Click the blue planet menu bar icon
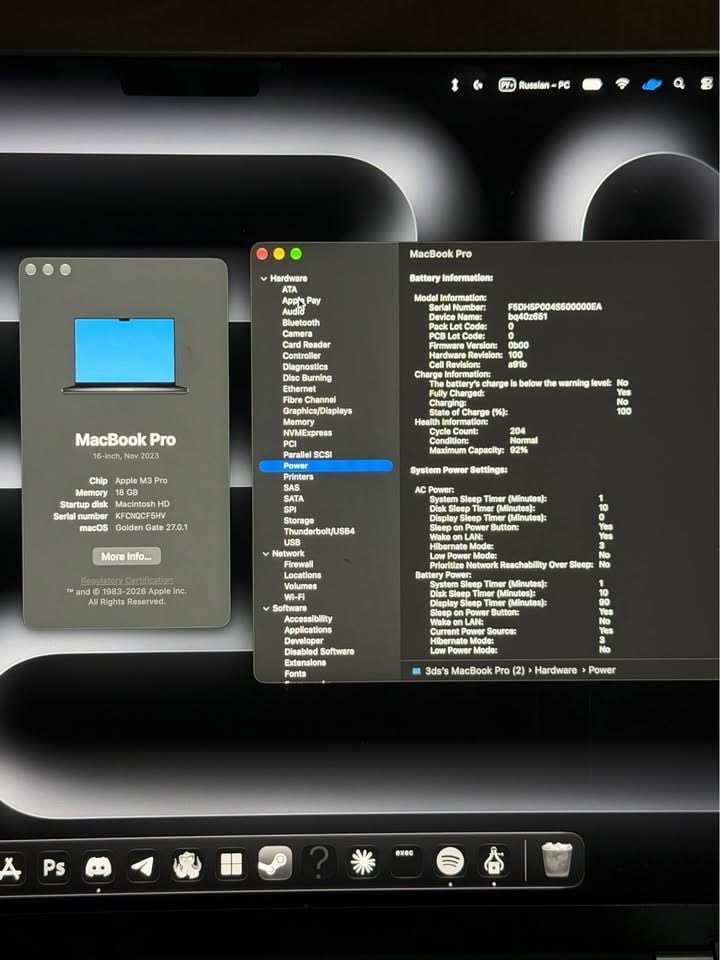Screen dimensions: 720x960 click(x=651, y=84)
